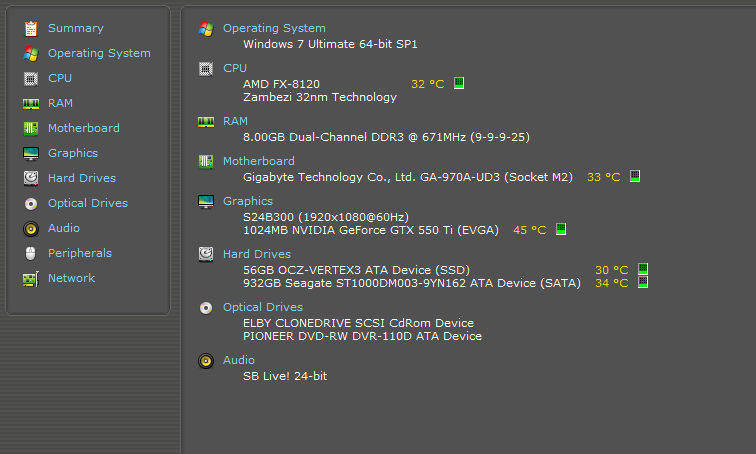Click green indicator beside OCZ-VERTEX3 30 °C
The width and height of the screenshot is (756, 454).
tap(643, 268)
